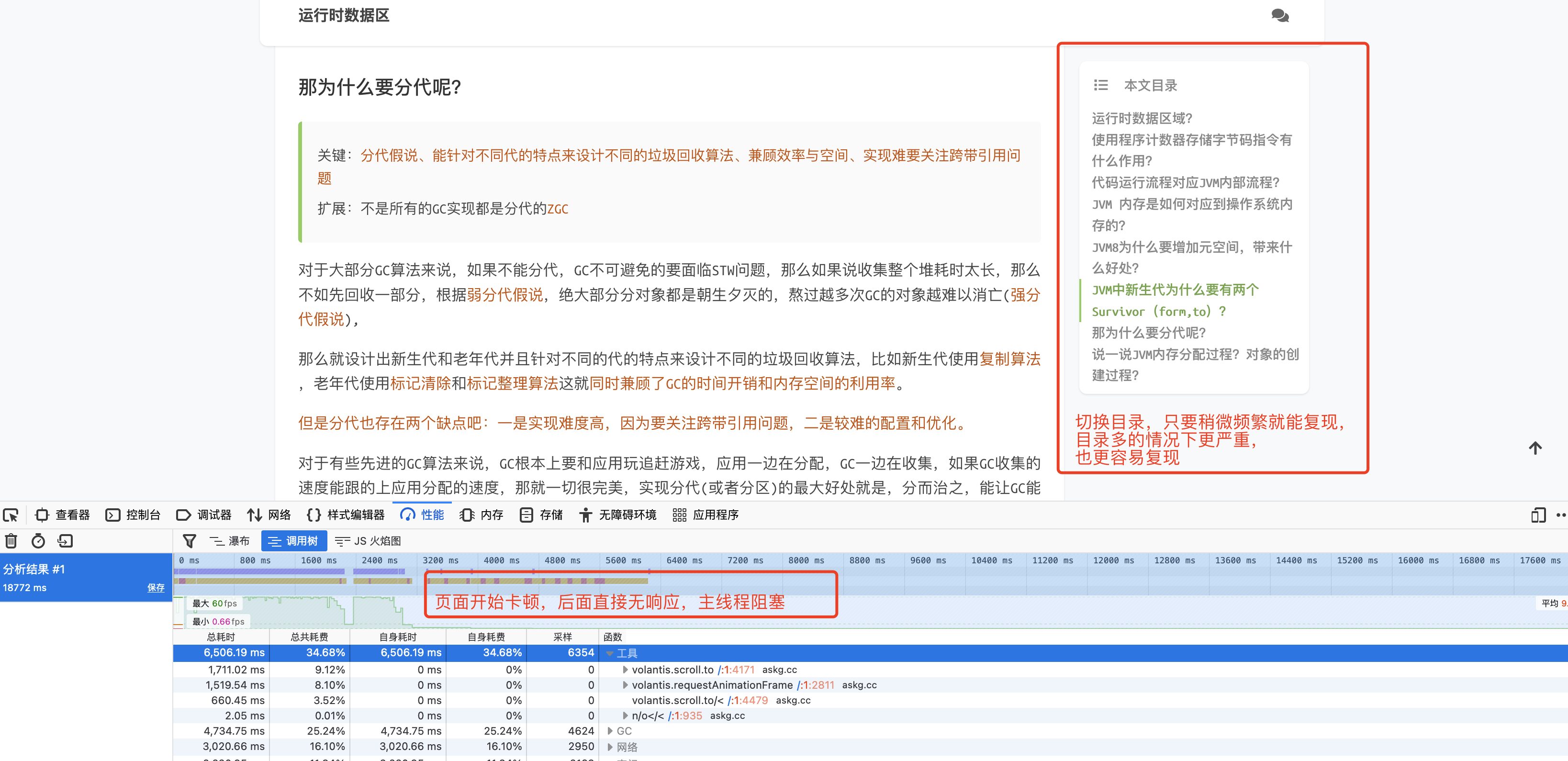The width and height of the screenshot is (1568, 761).
Task: Open the comment bubble on the article
Action: tap(1280, 16)
